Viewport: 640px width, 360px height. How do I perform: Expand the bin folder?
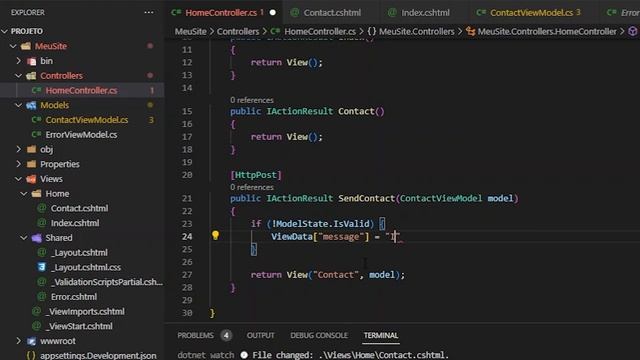pyautogui.click(x=19, y=61)
